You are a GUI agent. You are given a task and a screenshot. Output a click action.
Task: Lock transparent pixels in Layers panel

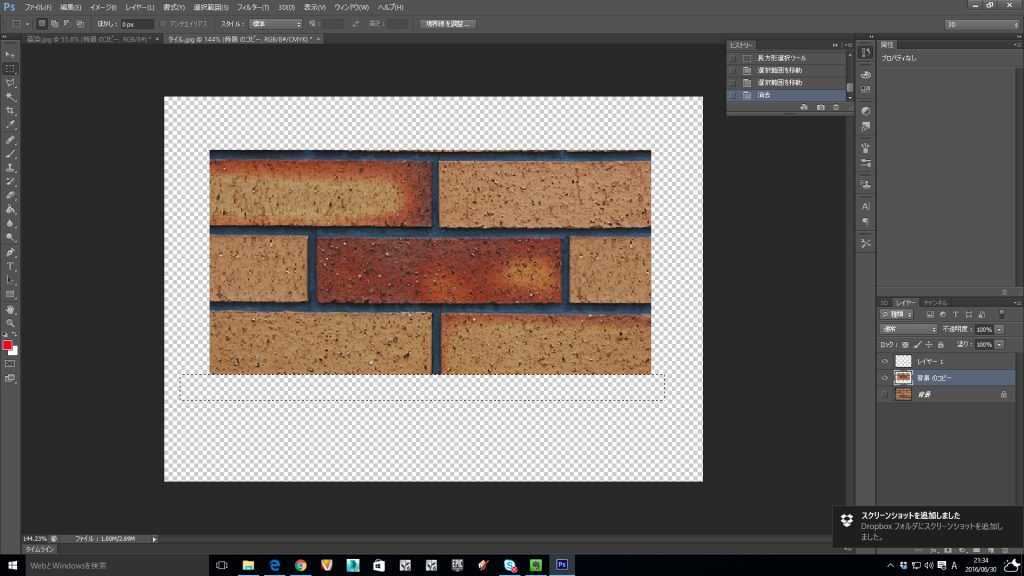pyautogui.click(x=905, y=344)
